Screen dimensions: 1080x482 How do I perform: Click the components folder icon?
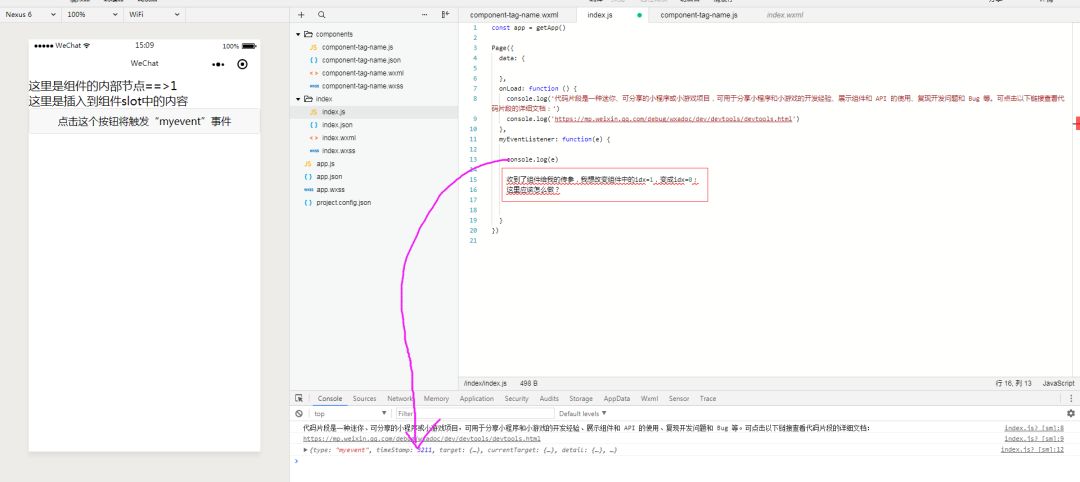(309, 34)
